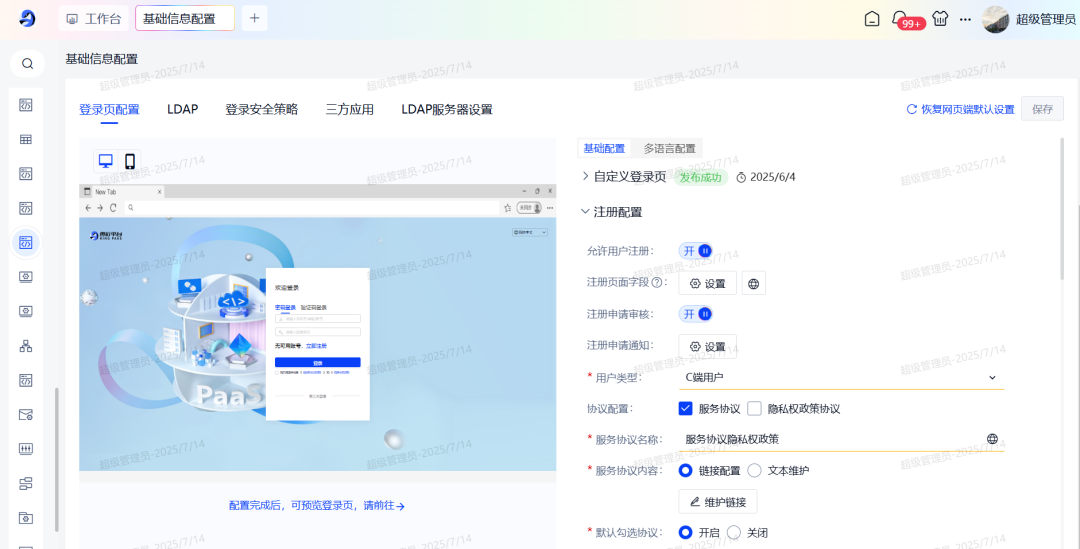Image resolution: width=1080 pixels, height=549 pixels.
Task: Switch to desktop preview icon
Action: click(105, 161)
